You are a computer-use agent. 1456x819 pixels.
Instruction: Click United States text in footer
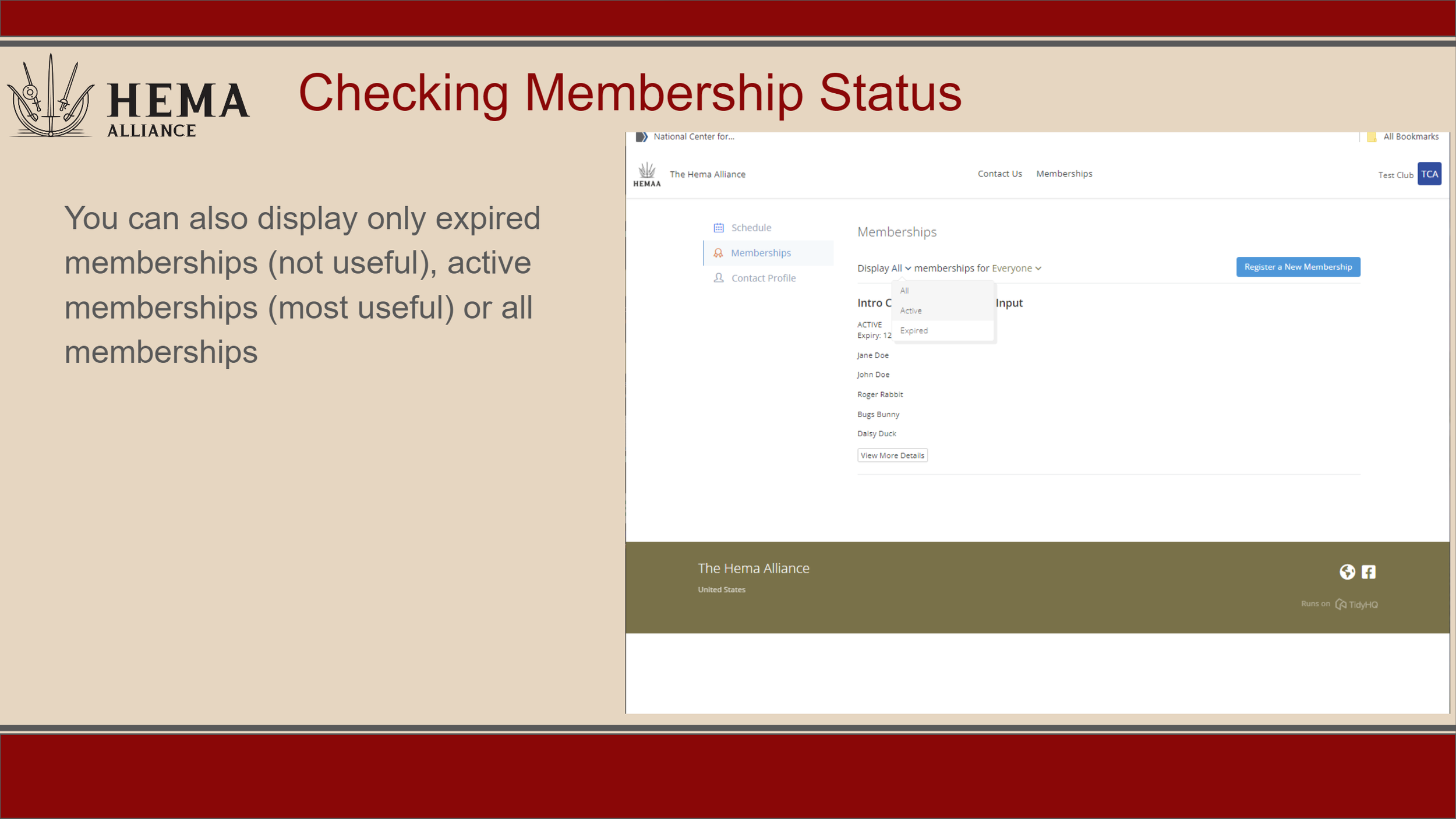tap(722, 589)
